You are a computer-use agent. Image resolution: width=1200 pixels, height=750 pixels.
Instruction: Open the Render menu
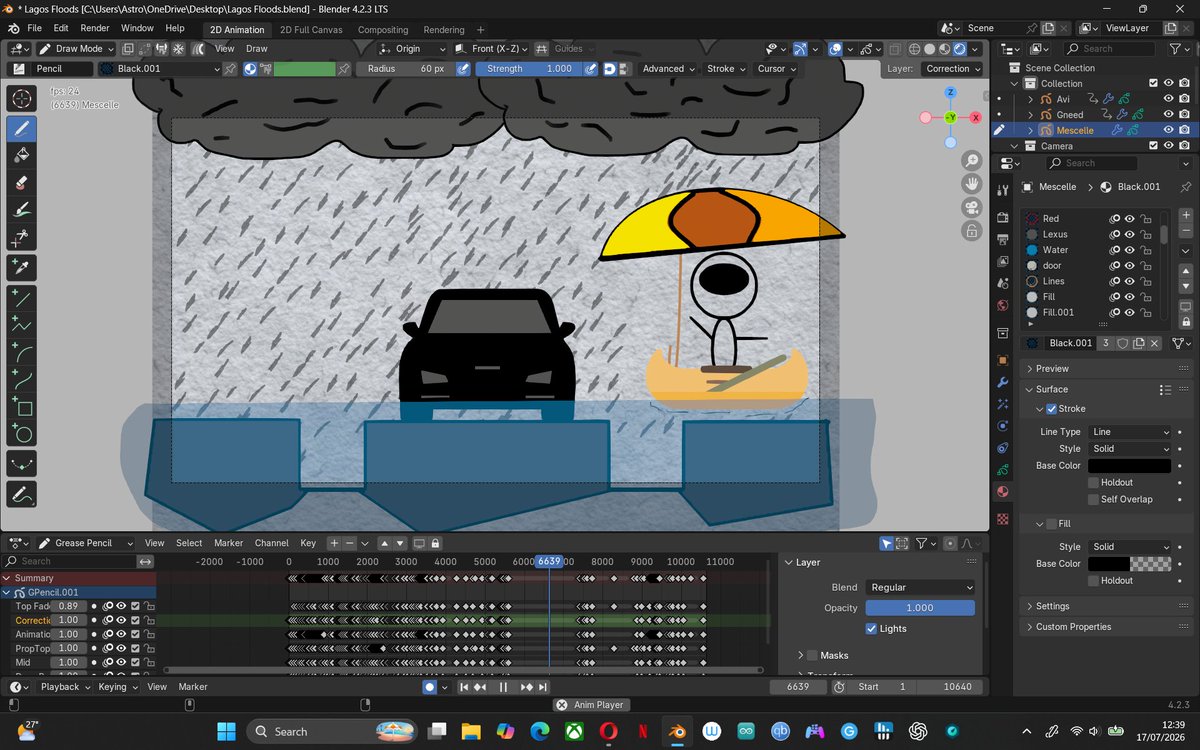point(95,29)
